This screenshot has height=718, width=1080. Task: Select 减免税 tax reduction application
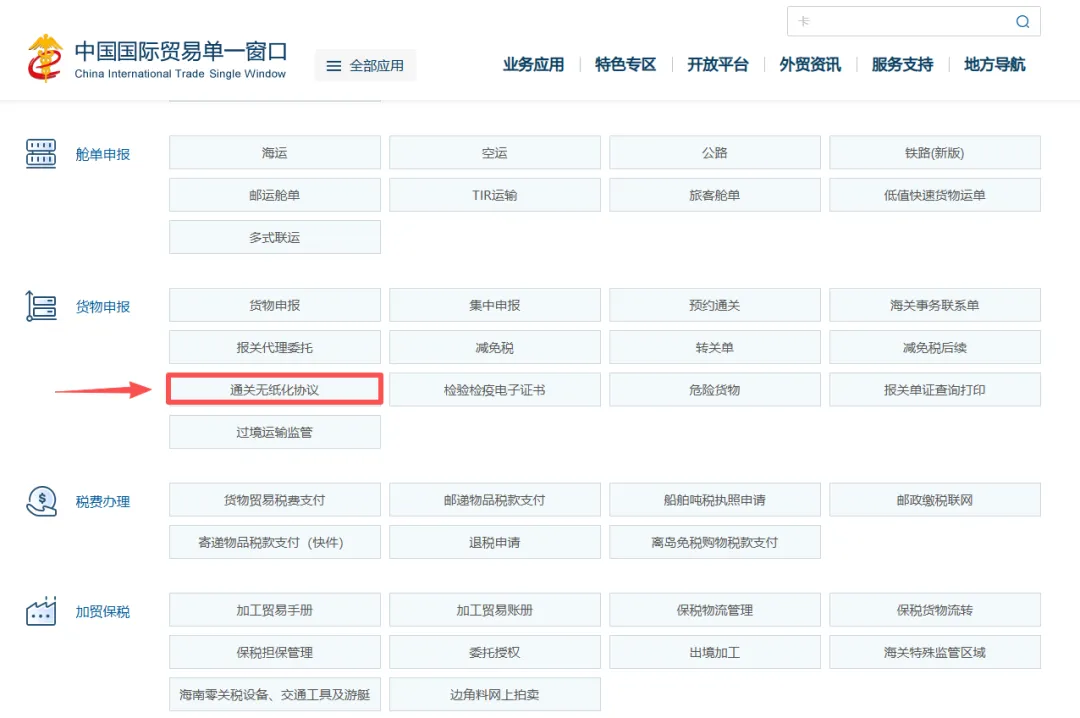tap(494, 347)
